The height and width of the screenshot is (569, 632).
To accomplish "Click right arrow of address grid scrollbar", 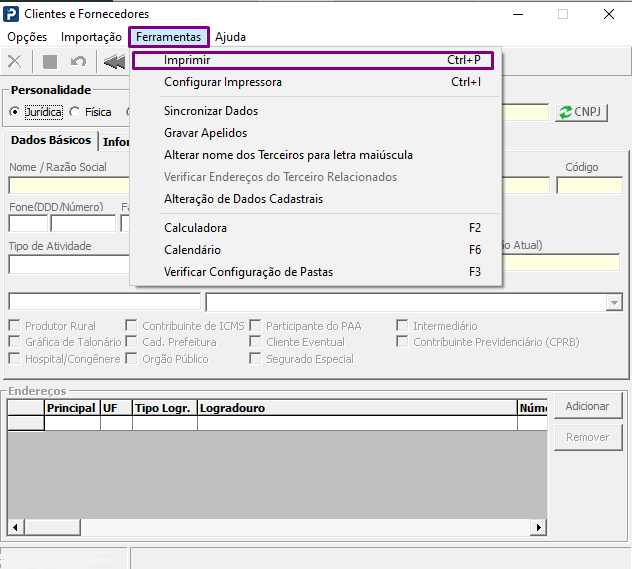I will 539,527.
